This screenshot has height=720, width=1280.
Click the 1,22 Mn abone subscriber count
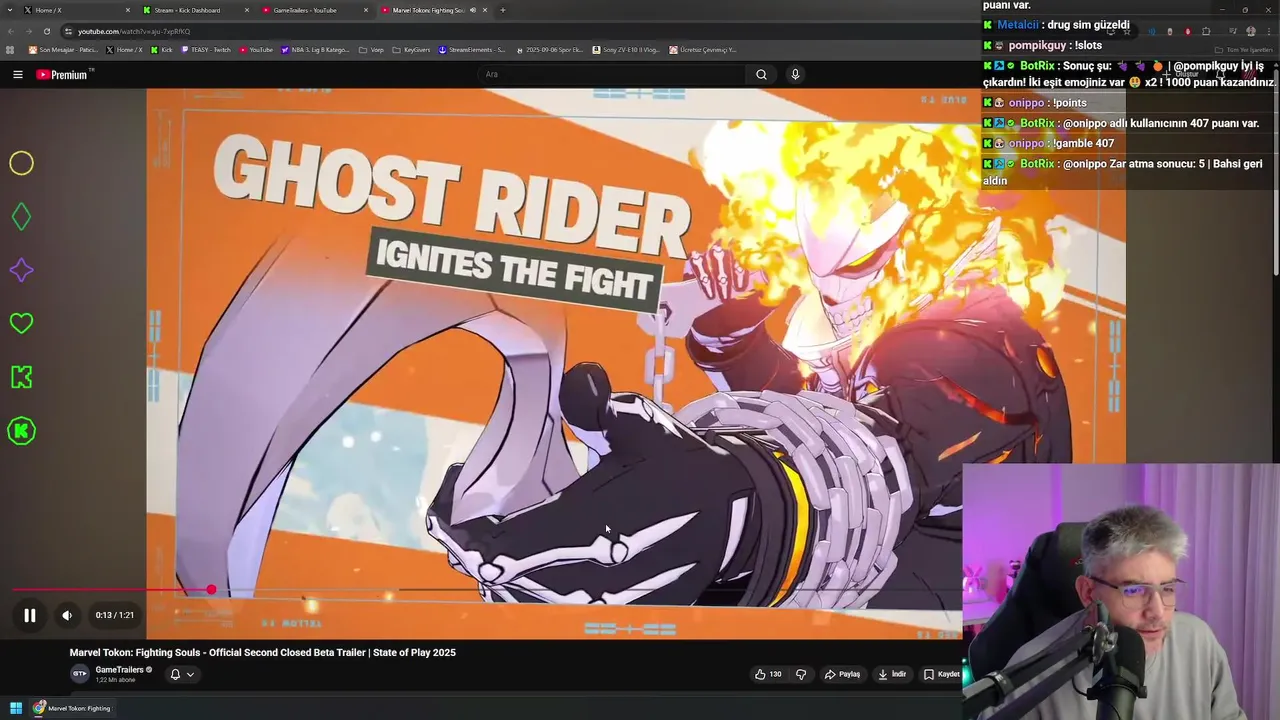click(115, 680)
